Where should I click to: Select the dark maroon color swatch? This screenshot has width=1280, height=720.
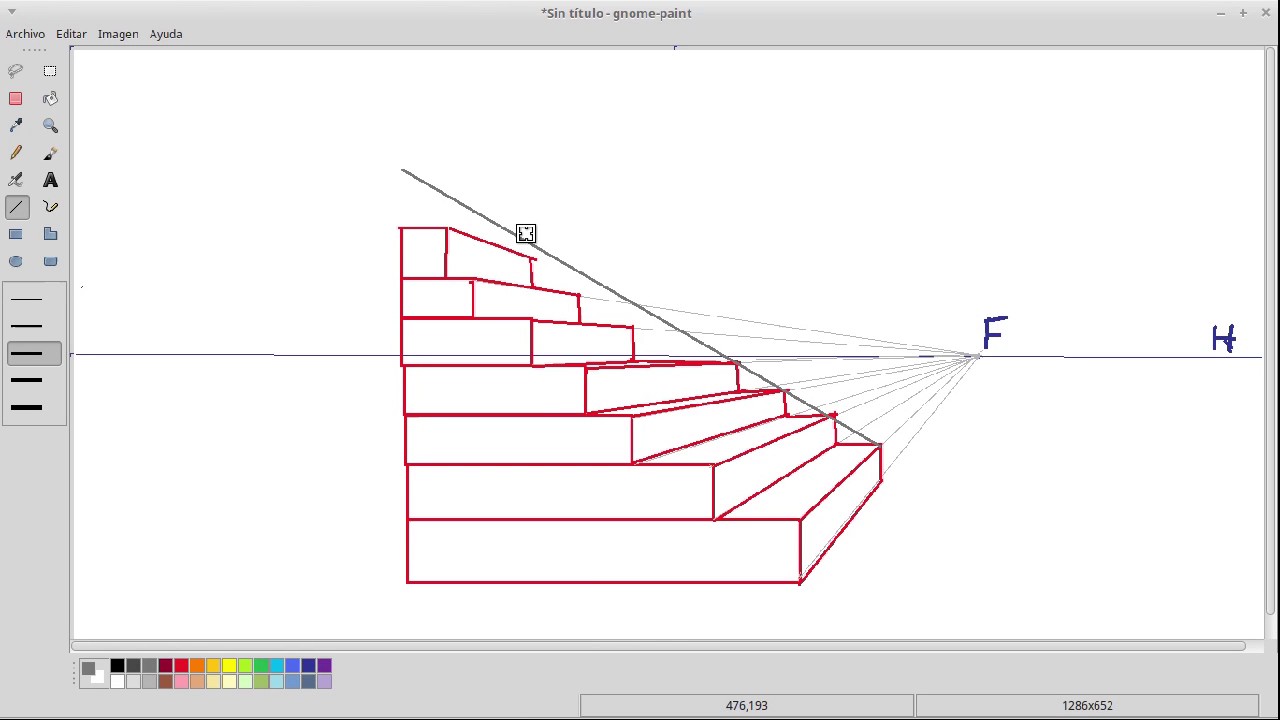(165, 665)
